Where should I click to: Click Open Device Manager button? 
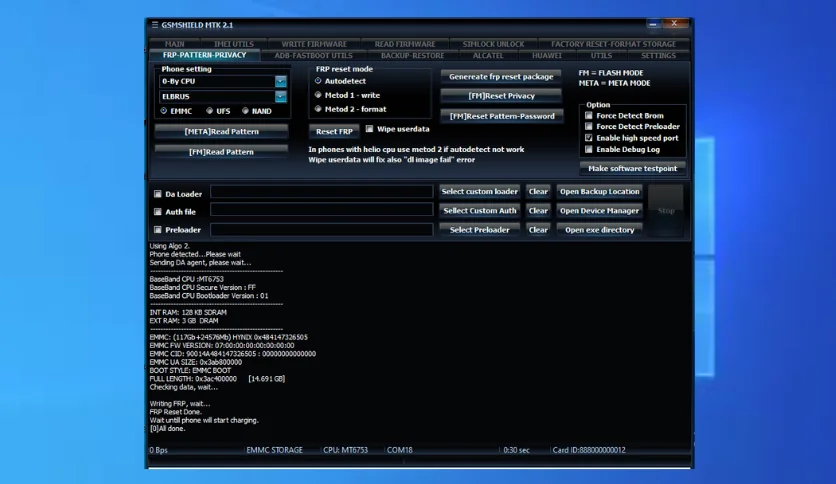coord(599,211)
